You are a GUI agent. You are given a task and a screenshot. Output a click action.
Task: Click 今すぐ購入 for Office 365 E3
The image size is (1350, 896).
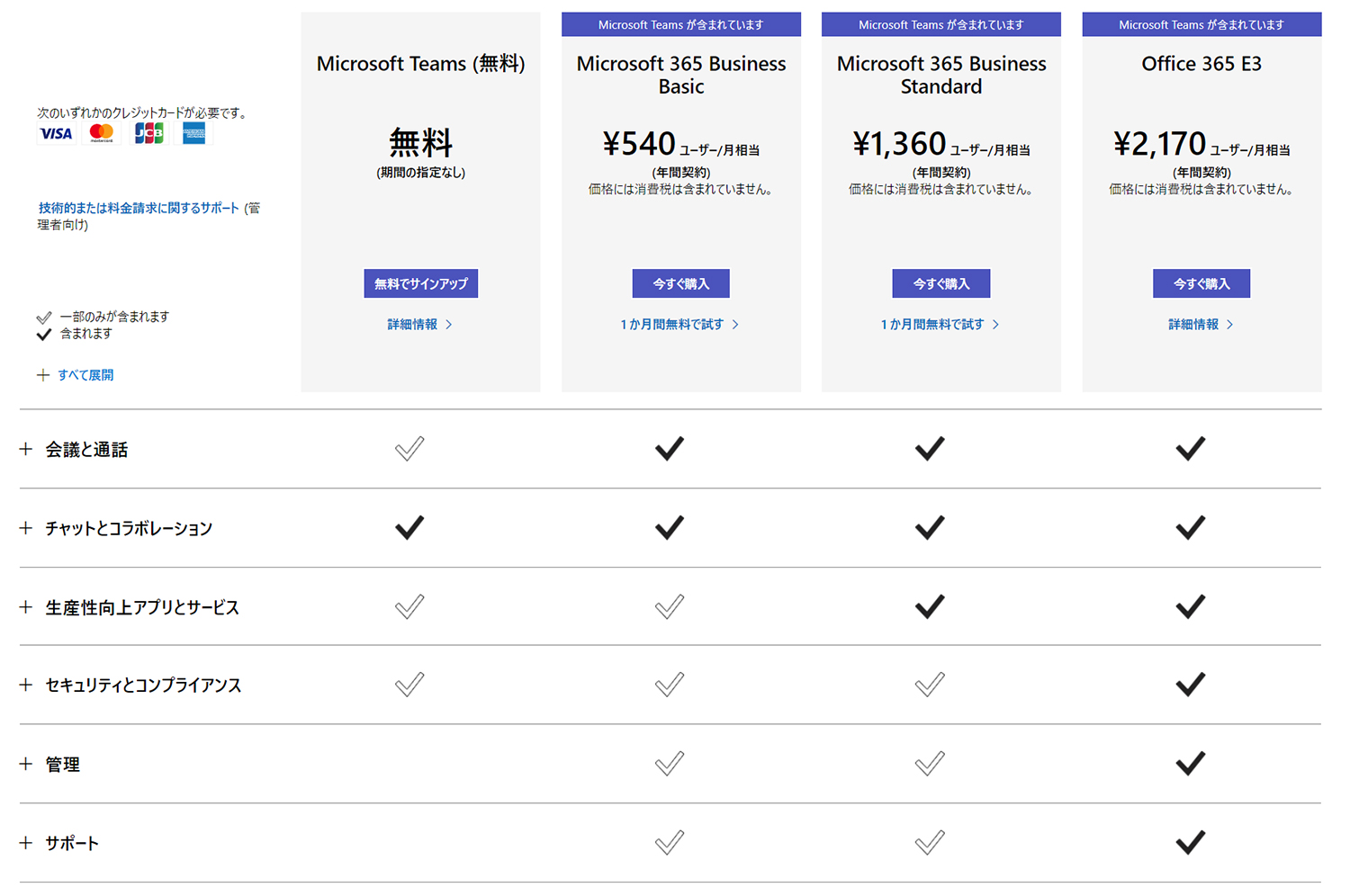(x=1201, y=283)
